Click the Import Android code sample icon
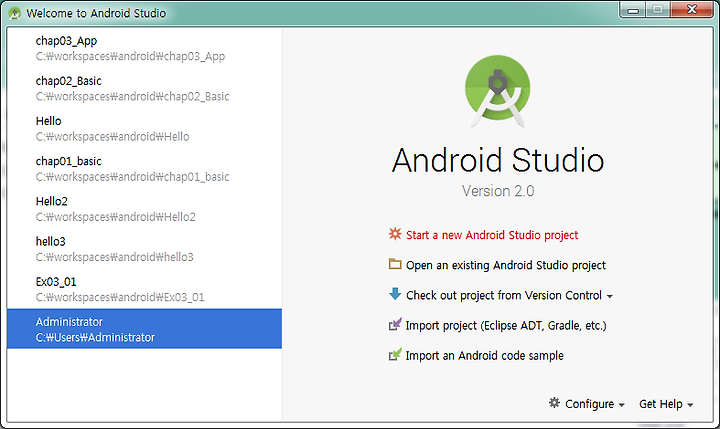The width and height of the screenshot is (720, 429). click(x=395, y=354)
